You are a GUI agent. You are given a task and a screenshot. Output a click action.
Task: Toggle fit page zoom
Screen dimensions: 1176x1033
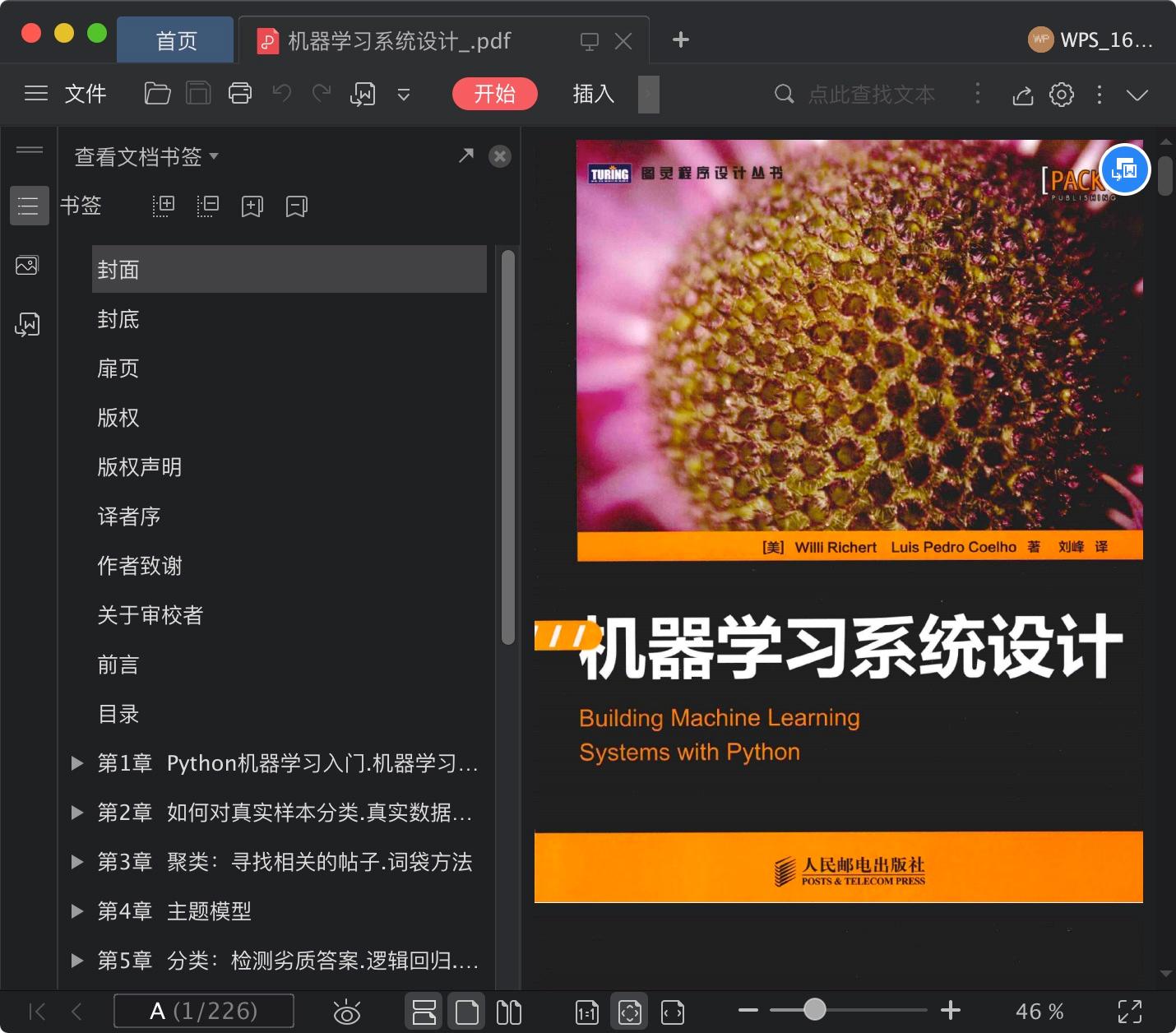[629, 1012]
